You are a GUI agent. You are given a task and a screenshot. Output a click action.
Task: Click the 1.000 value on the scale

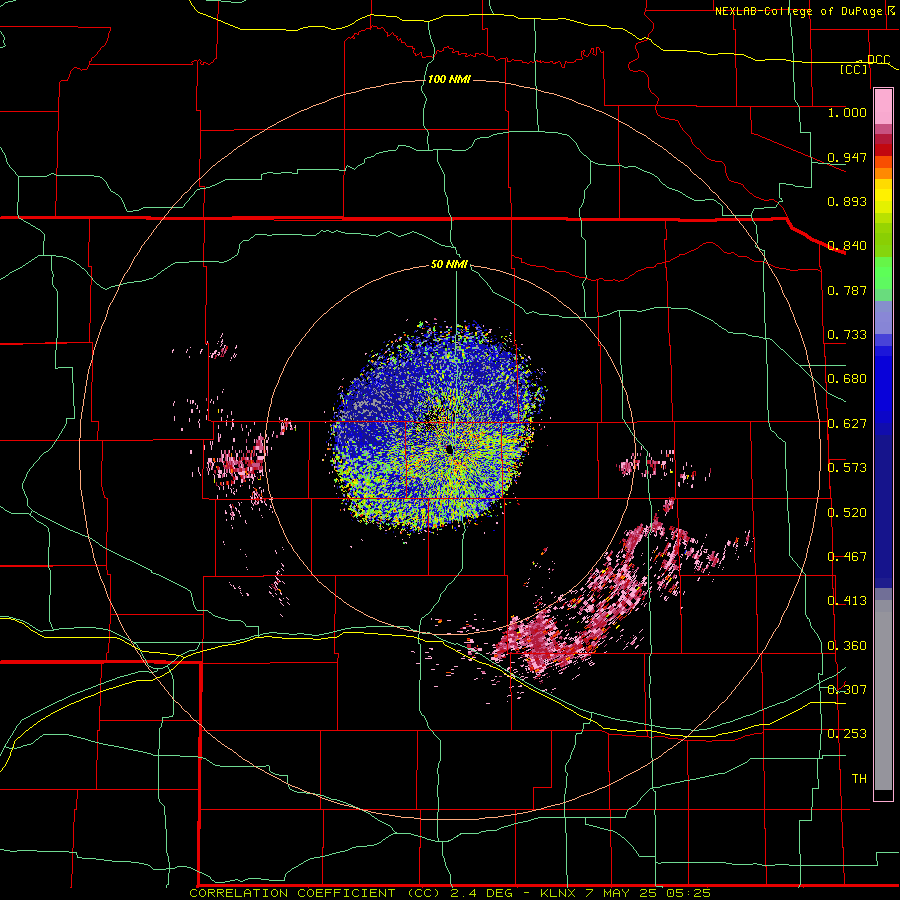point(847,112)
